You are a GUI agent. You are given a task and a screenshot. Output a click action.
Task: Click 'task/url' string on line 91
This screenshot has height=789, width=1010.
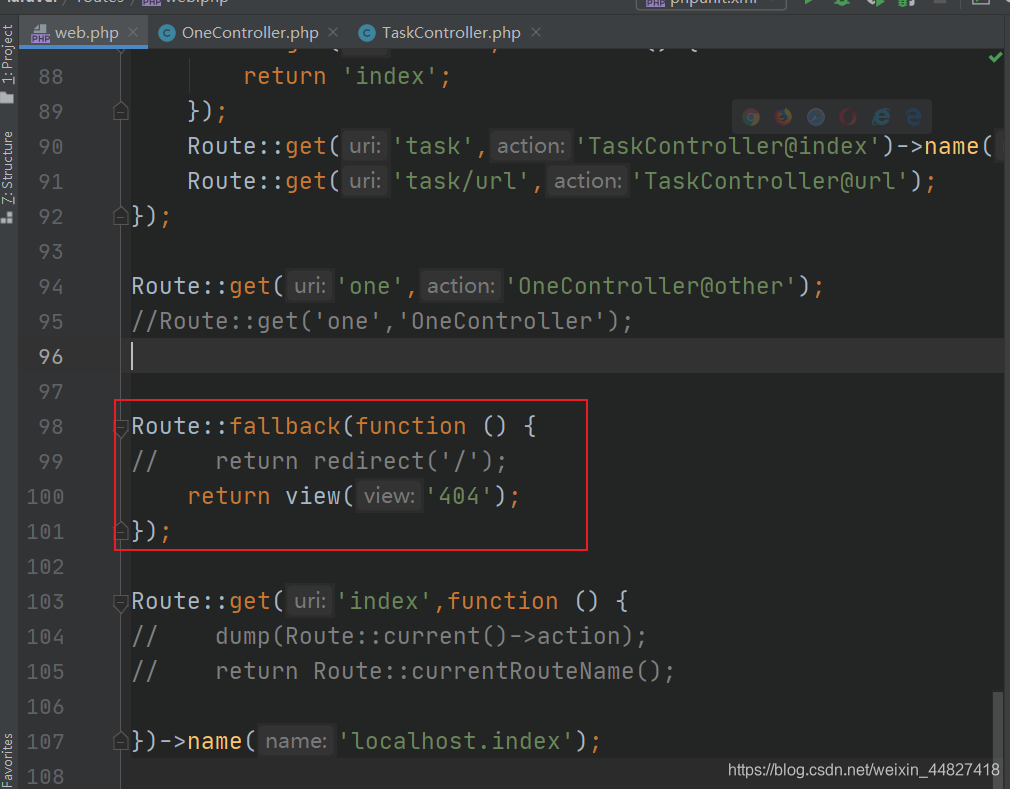(x=461, y=181)
